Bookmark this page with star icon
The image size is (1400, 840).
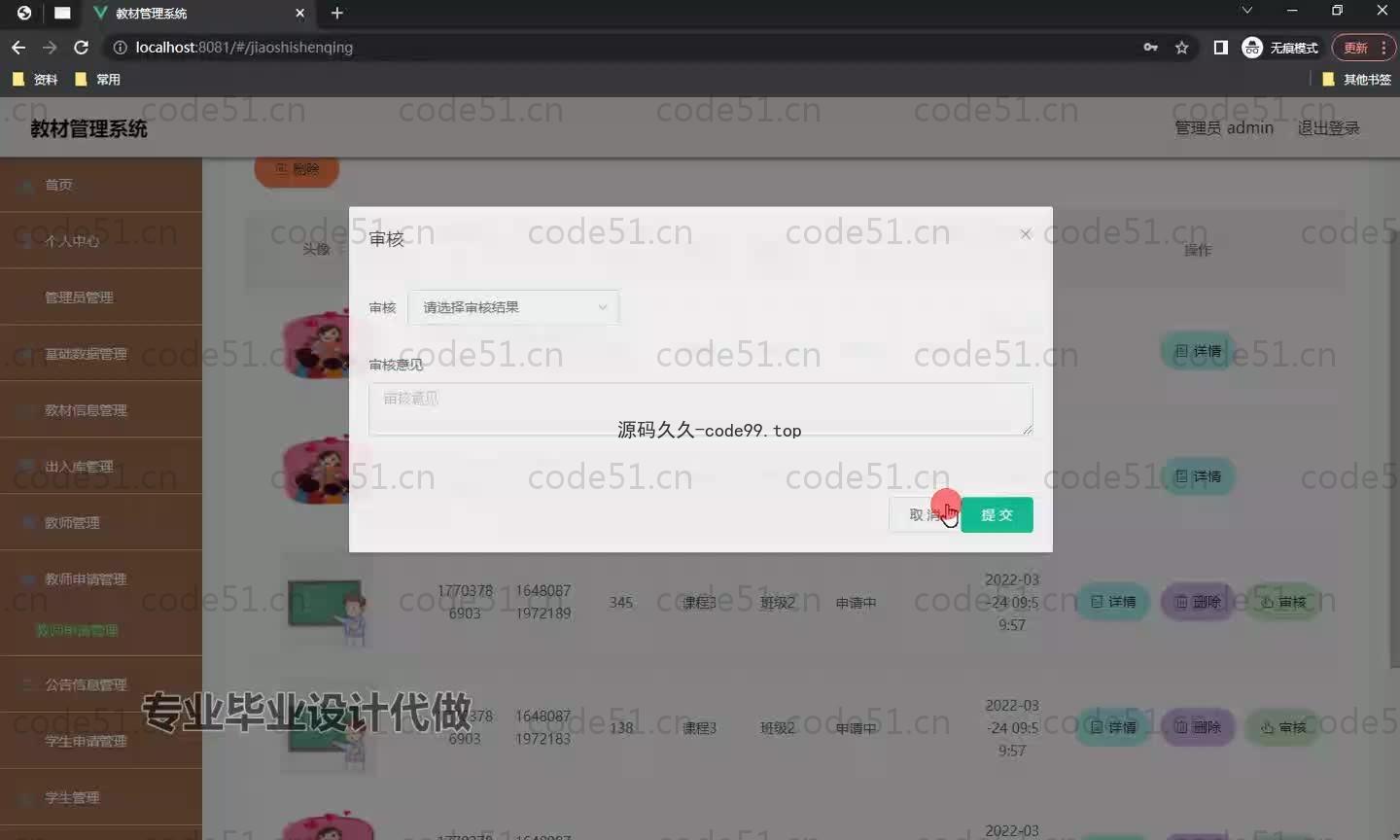[x=1181, y=47]
